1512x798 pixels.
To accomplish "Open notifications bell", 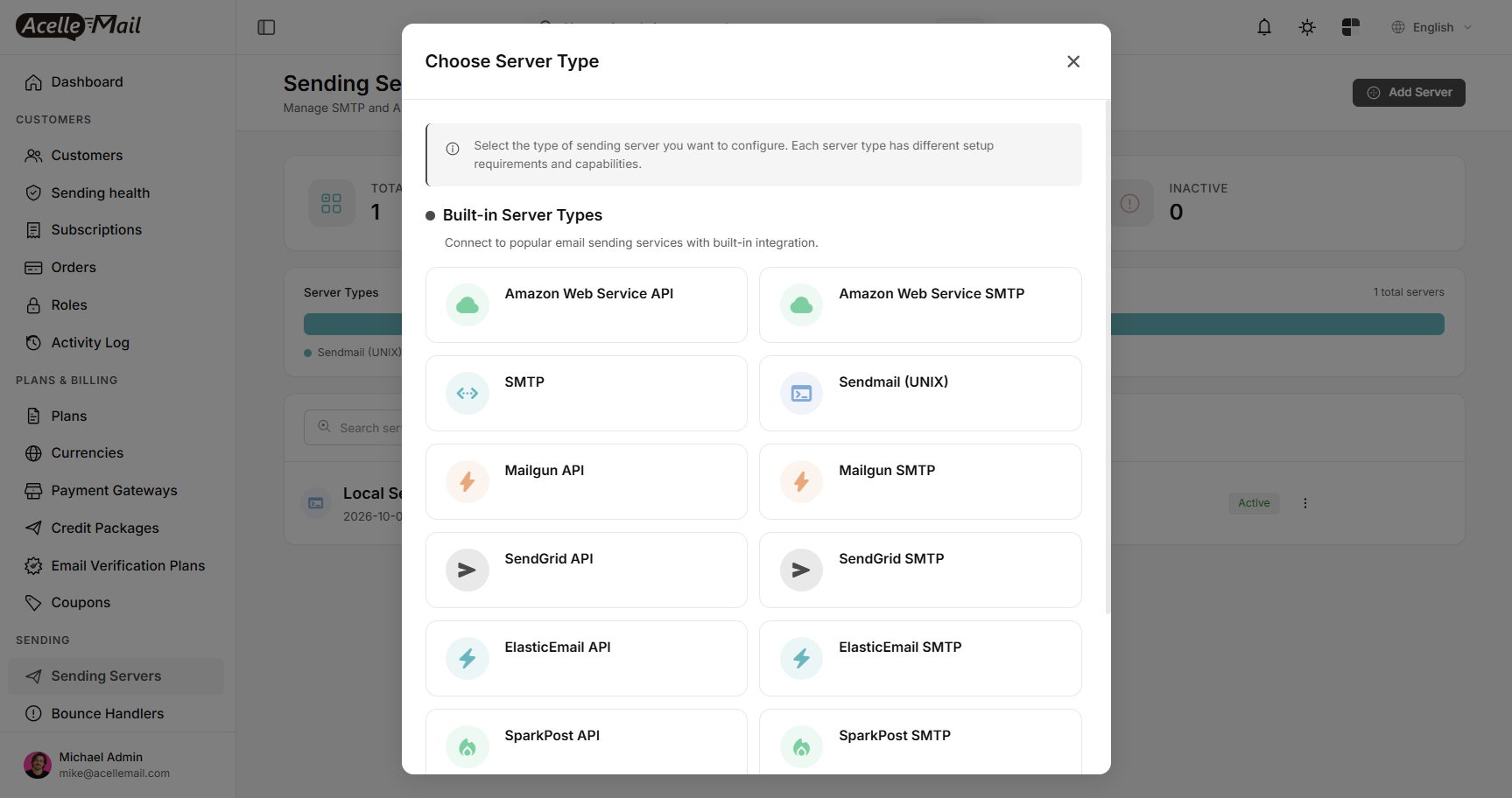I will (x=1264, y=27).
